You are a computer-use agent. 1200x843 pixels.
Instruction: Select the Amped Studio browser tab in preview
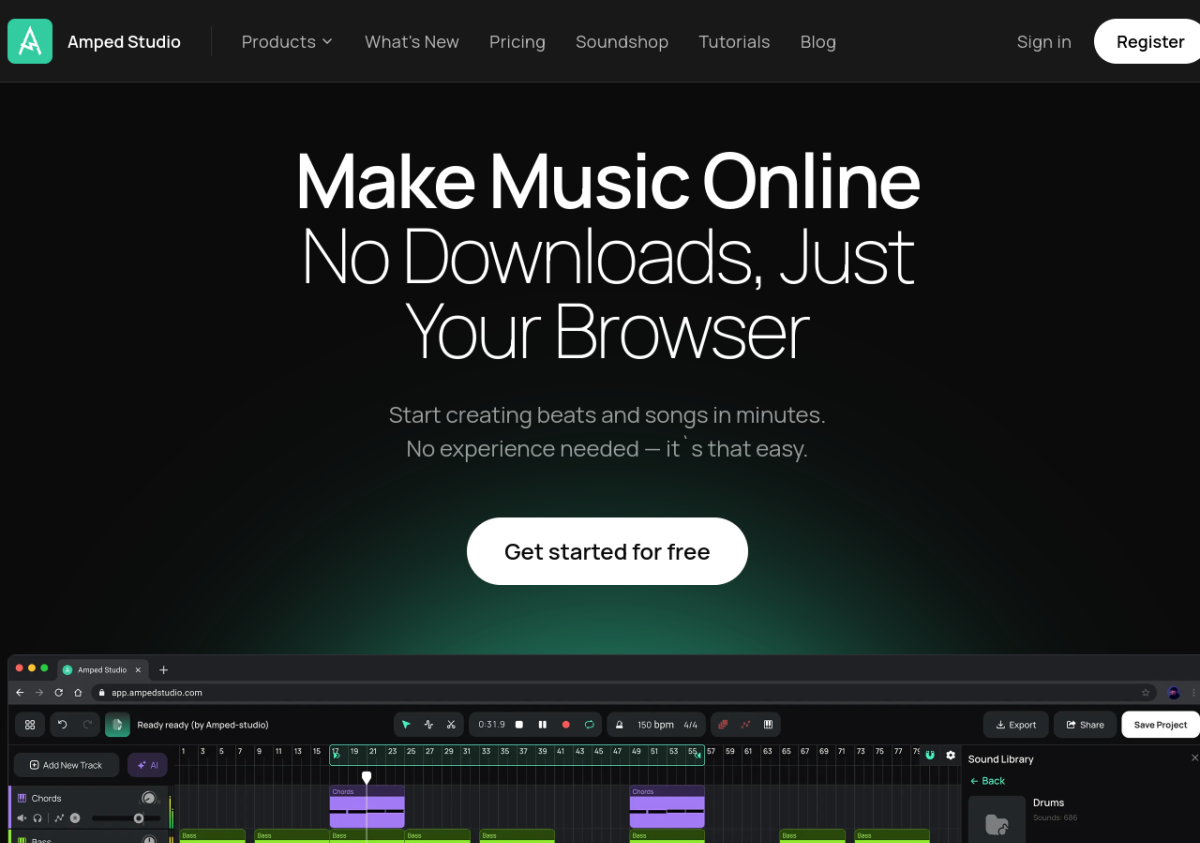coord(102,670)
